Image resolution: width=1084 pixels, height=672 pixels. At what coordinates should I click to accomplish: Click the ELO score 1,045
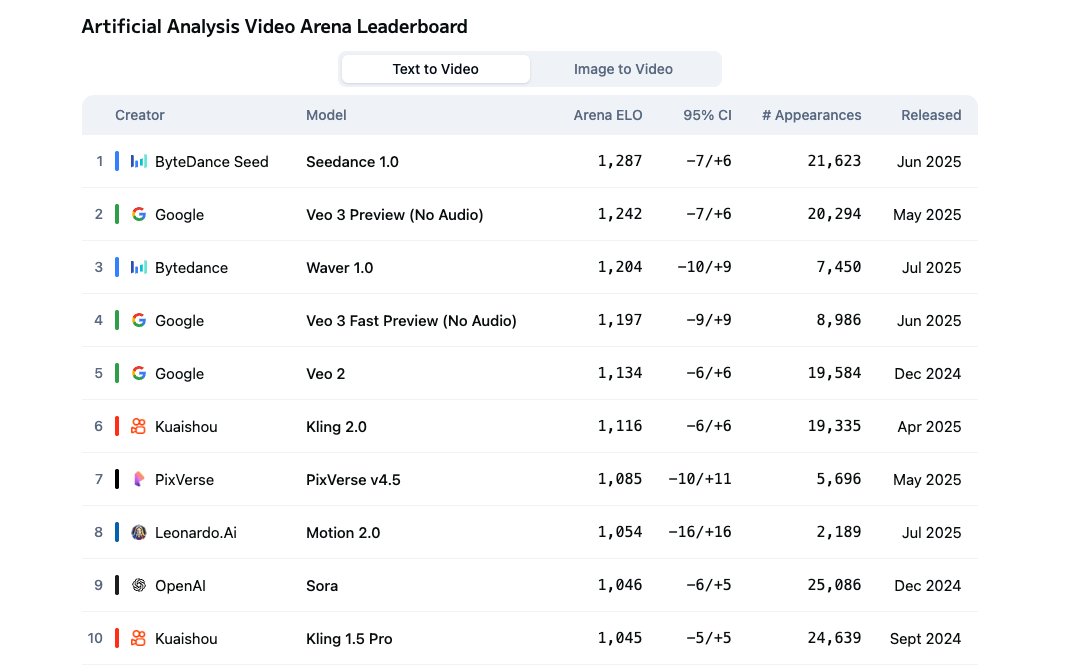619,638
